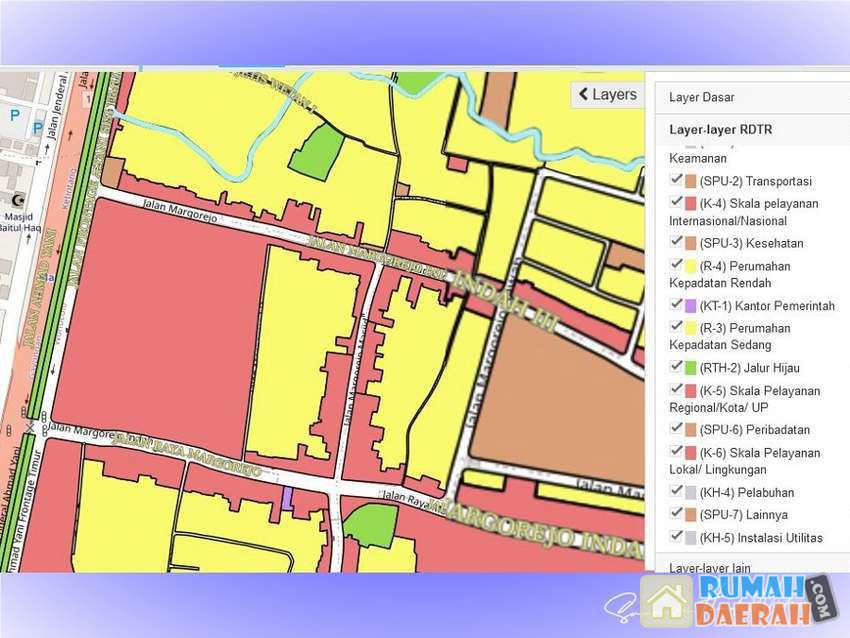Click the purple KT-1 legend color box

click(x=690, y=306)
